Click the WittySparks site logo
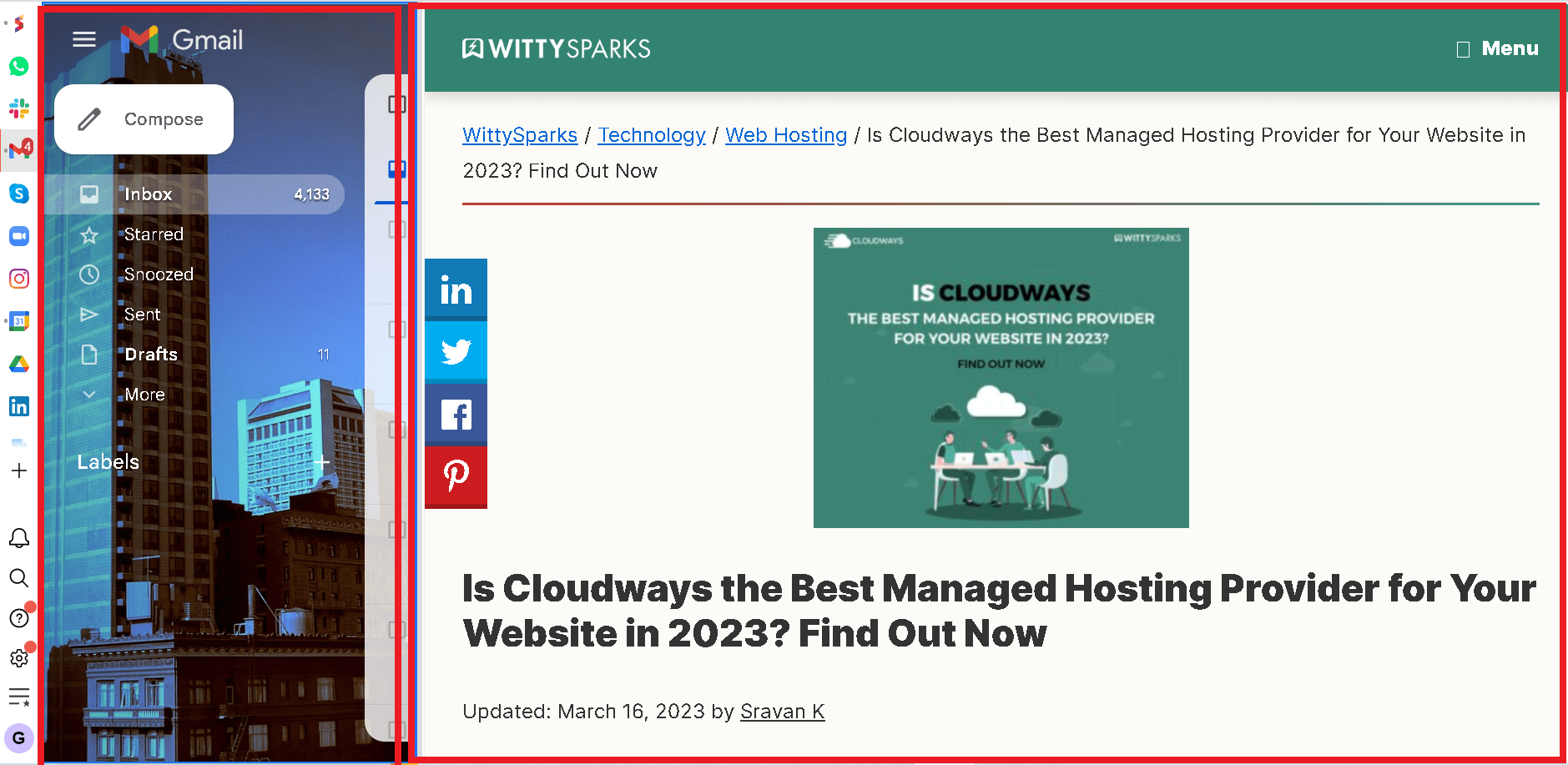The image size is (1568, 765). coord(557,48)
